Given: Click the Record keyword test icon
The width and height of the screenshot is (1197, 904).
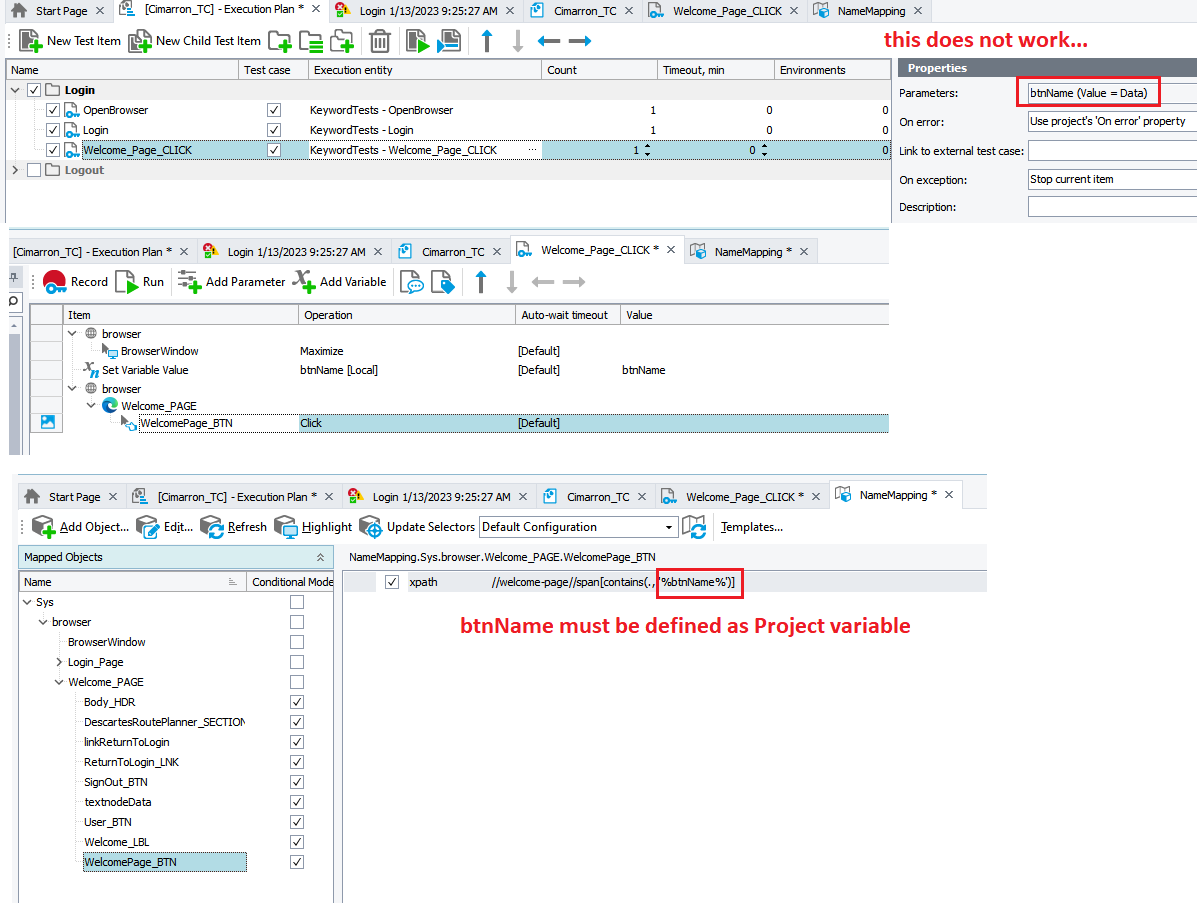Looking at the screenshot, I should click(x=54, y=282).
